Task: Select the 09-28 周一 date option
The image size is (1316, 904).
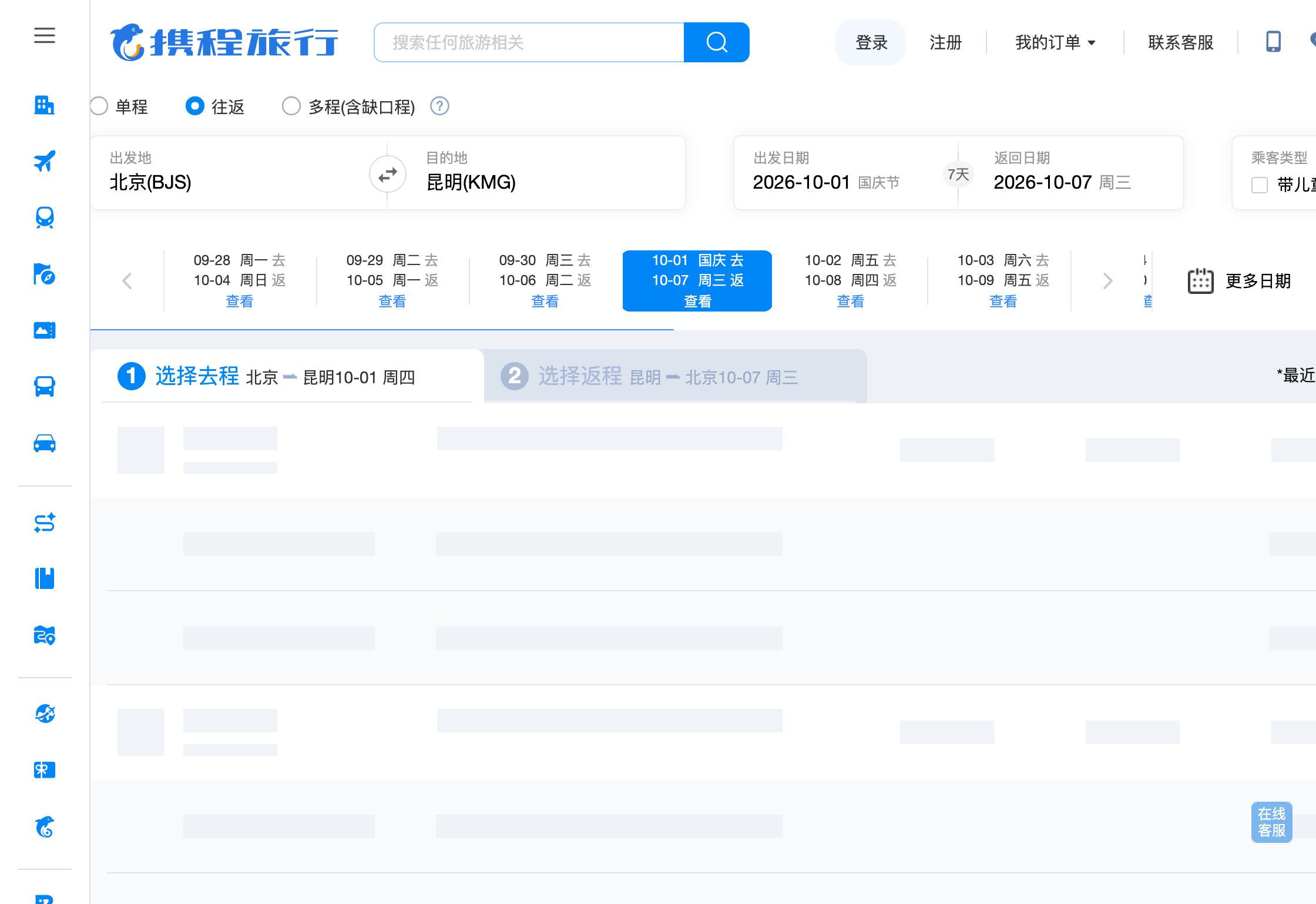Action: pos(240,281)
